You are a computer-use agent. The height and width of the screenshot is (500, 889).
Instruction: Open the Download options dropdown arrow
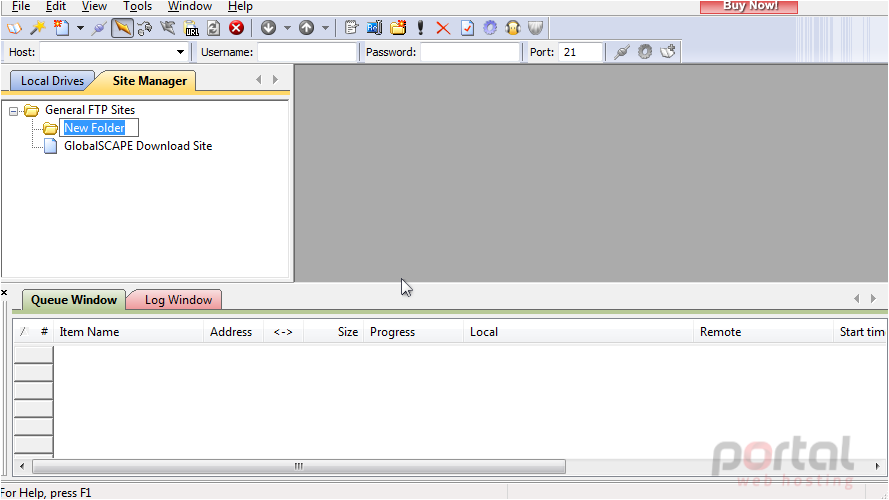point(287,28)
